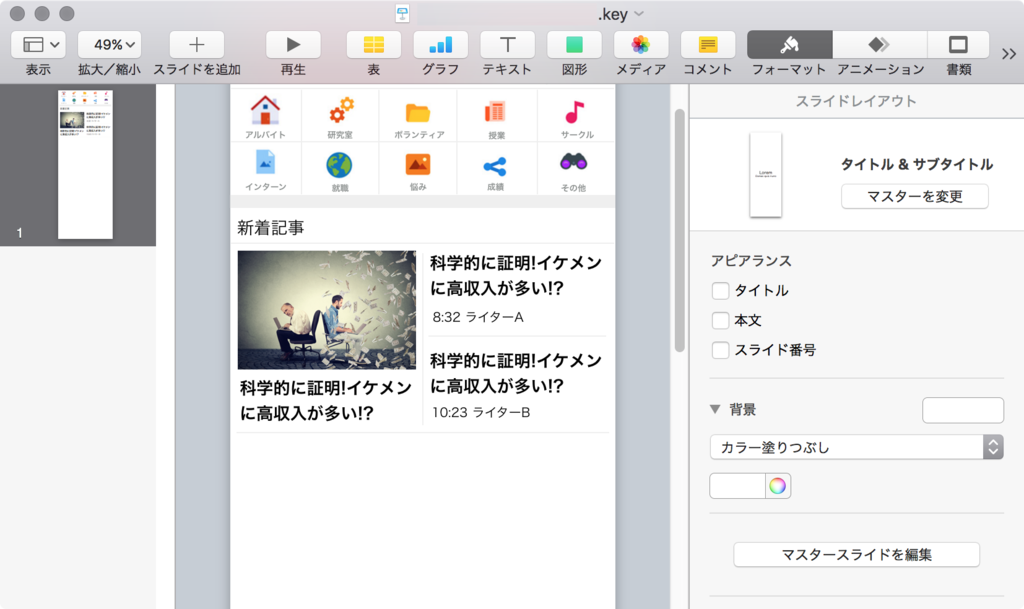1024x609 pixels.
Task: Click the white fill color well
Action: (x=737, y=486)
